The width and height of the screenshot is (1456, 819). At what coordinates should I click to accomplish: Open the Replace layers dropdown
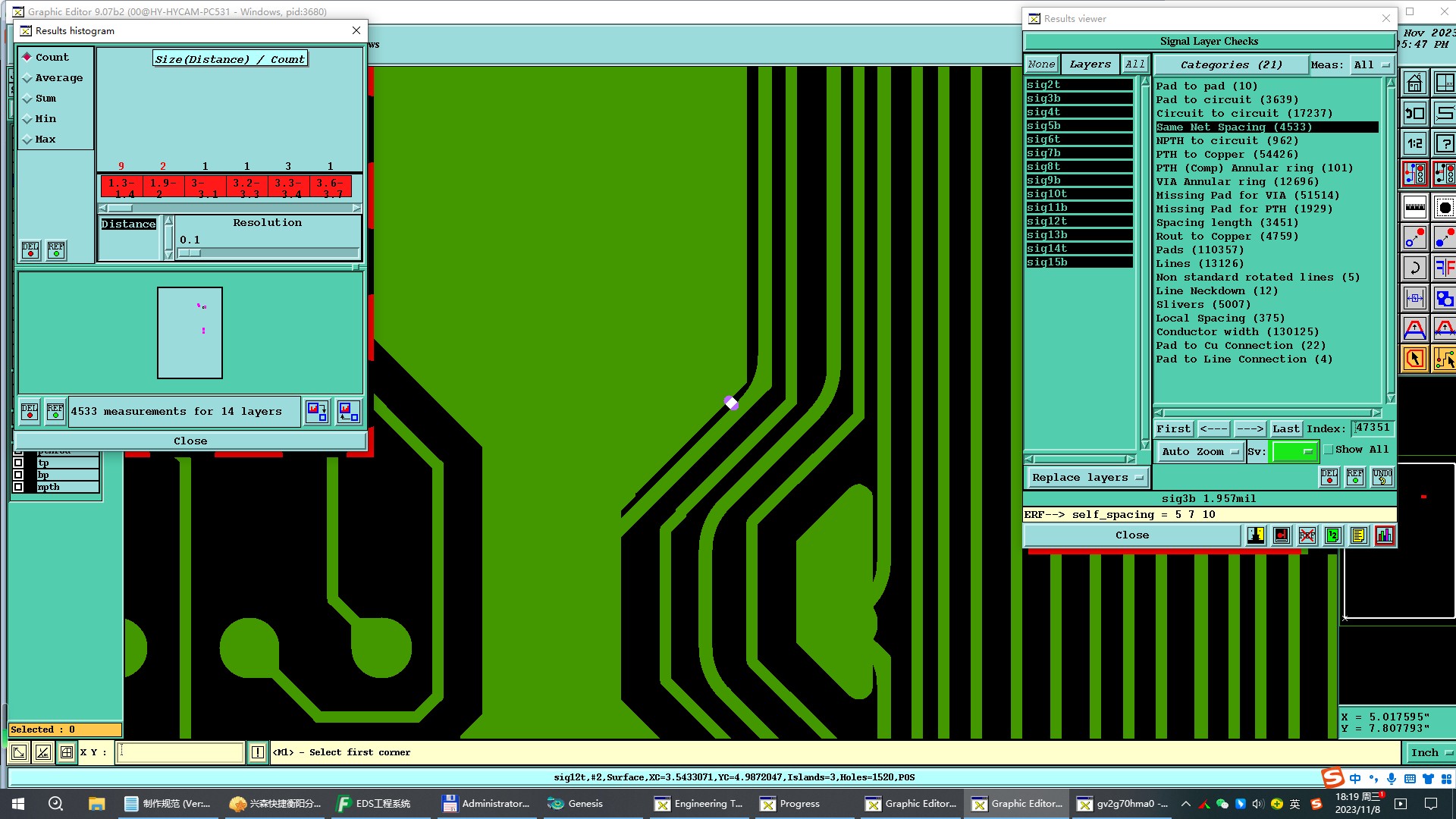click(x=1087, y=478)
